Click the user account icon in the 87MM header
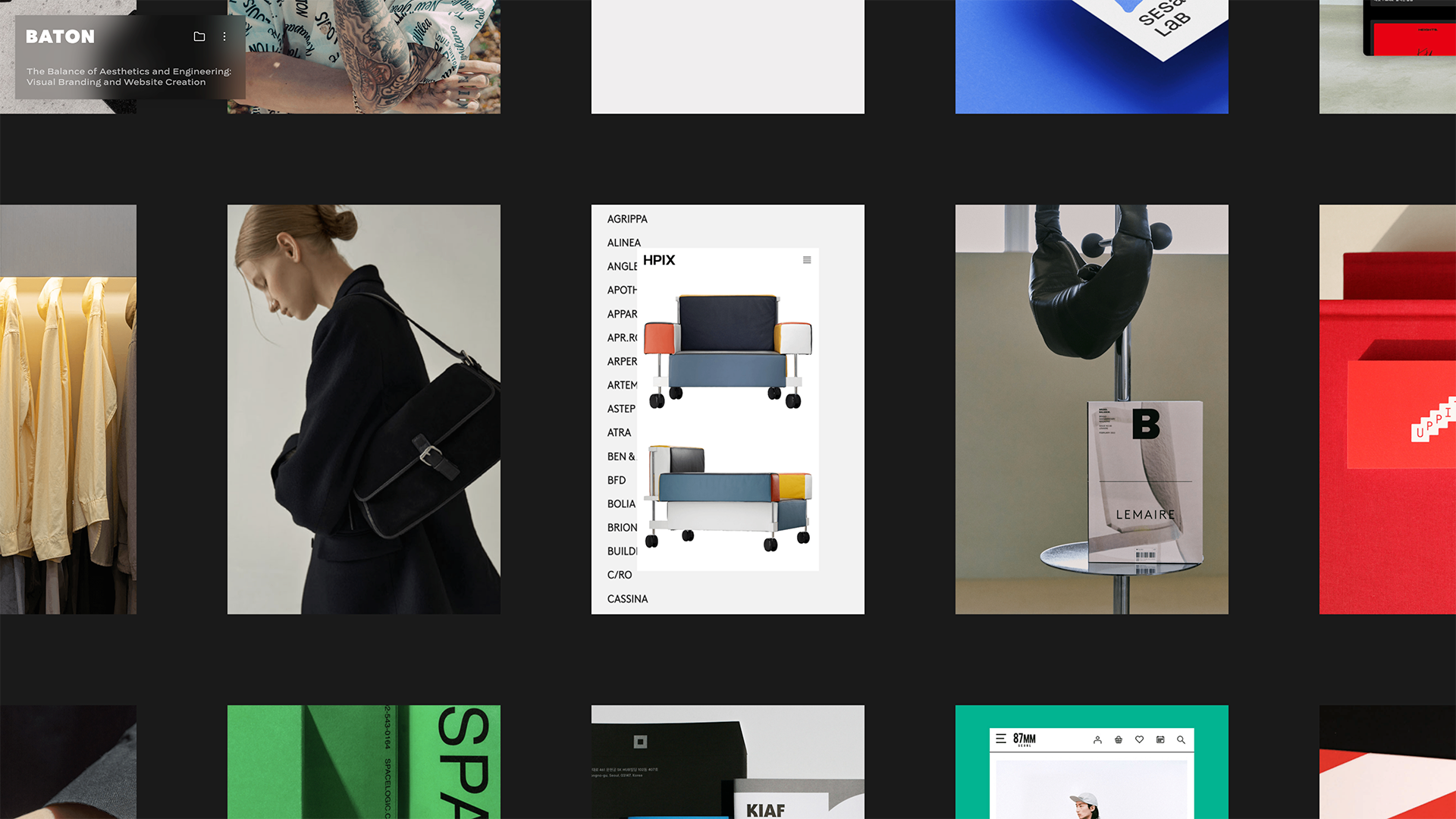The image size is (1456, 819). 1097,739
